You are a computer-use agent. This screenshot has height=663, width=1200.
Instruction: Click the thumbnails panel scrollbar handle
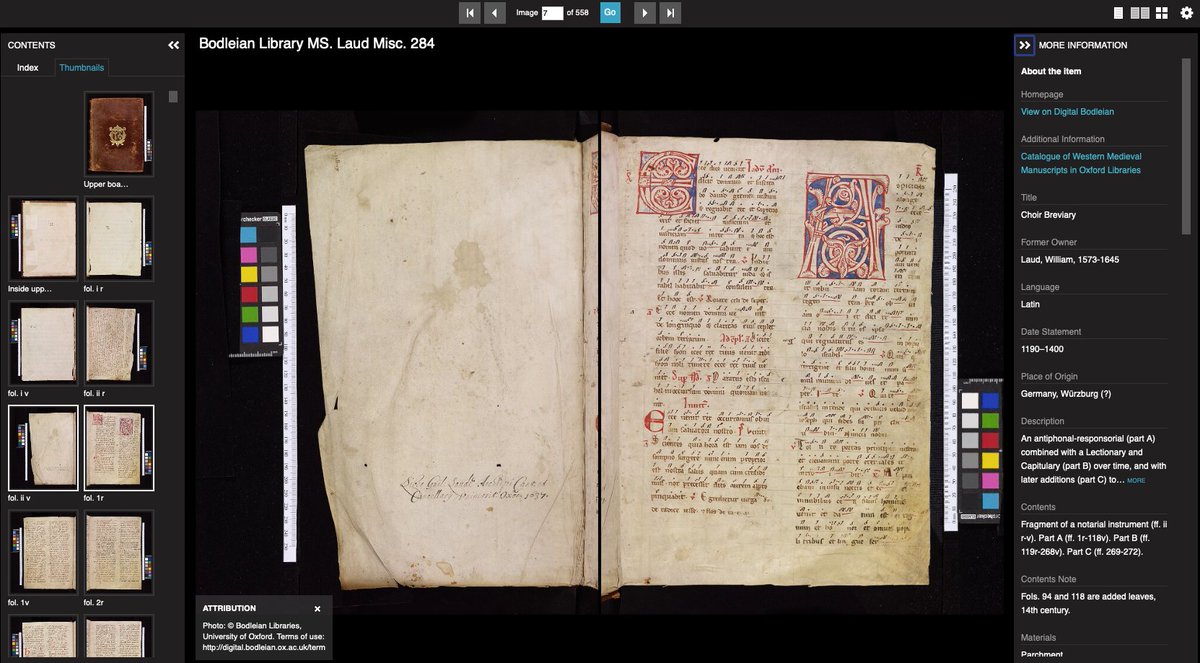[x=173, y=97]
